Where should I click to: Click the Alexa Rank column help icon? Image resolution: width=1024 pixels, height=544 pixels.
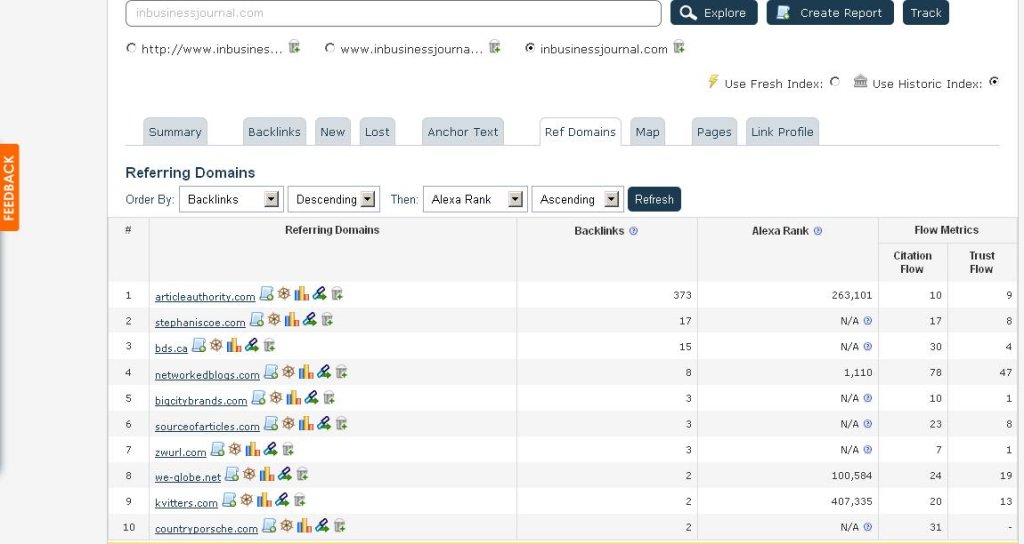click(x=818, y=231)
